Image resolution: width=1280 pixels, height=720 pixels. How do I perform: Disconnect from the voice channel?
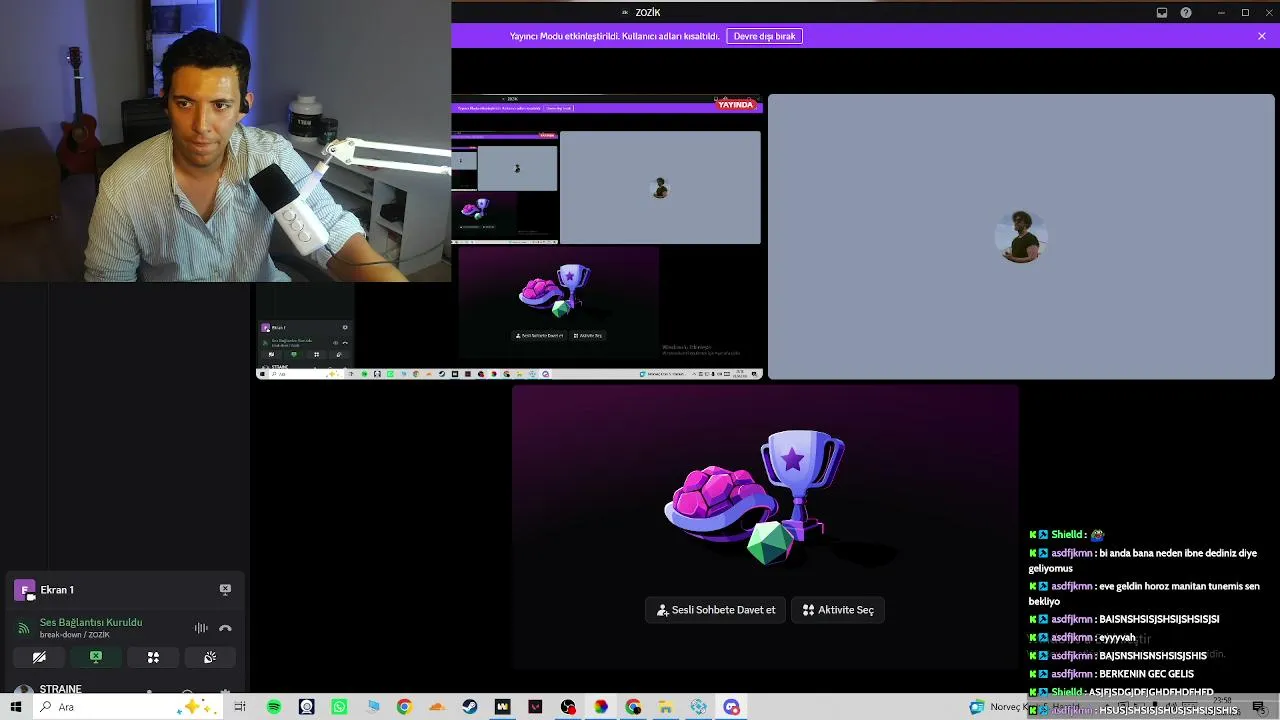tap(225, 628)
